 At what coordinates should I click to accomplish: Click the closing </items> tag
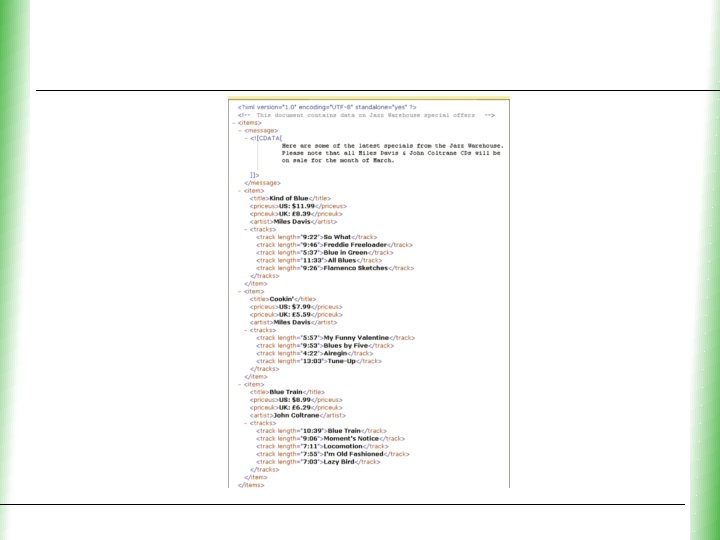point(251,485)
